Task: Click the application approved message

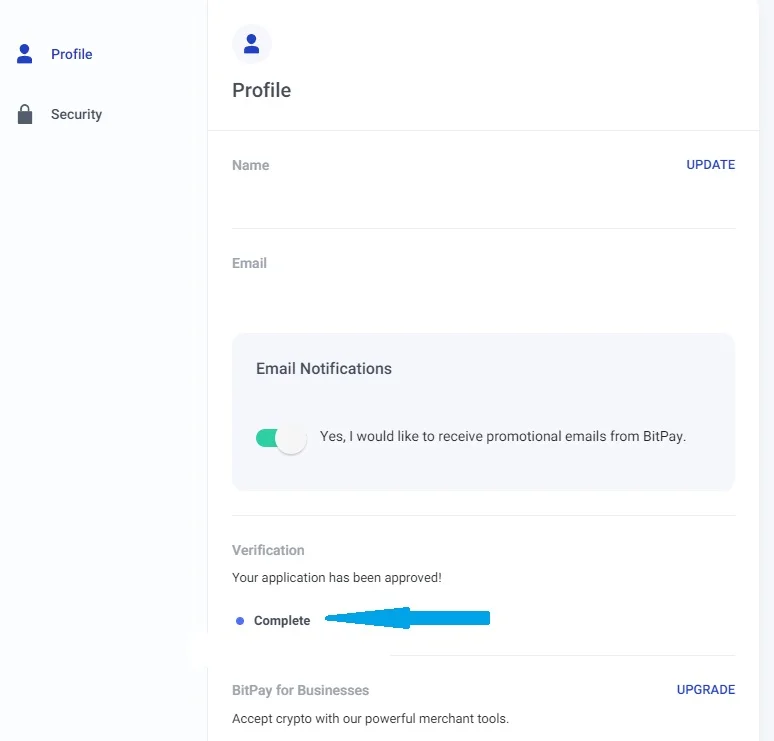Action: [337, 578]
